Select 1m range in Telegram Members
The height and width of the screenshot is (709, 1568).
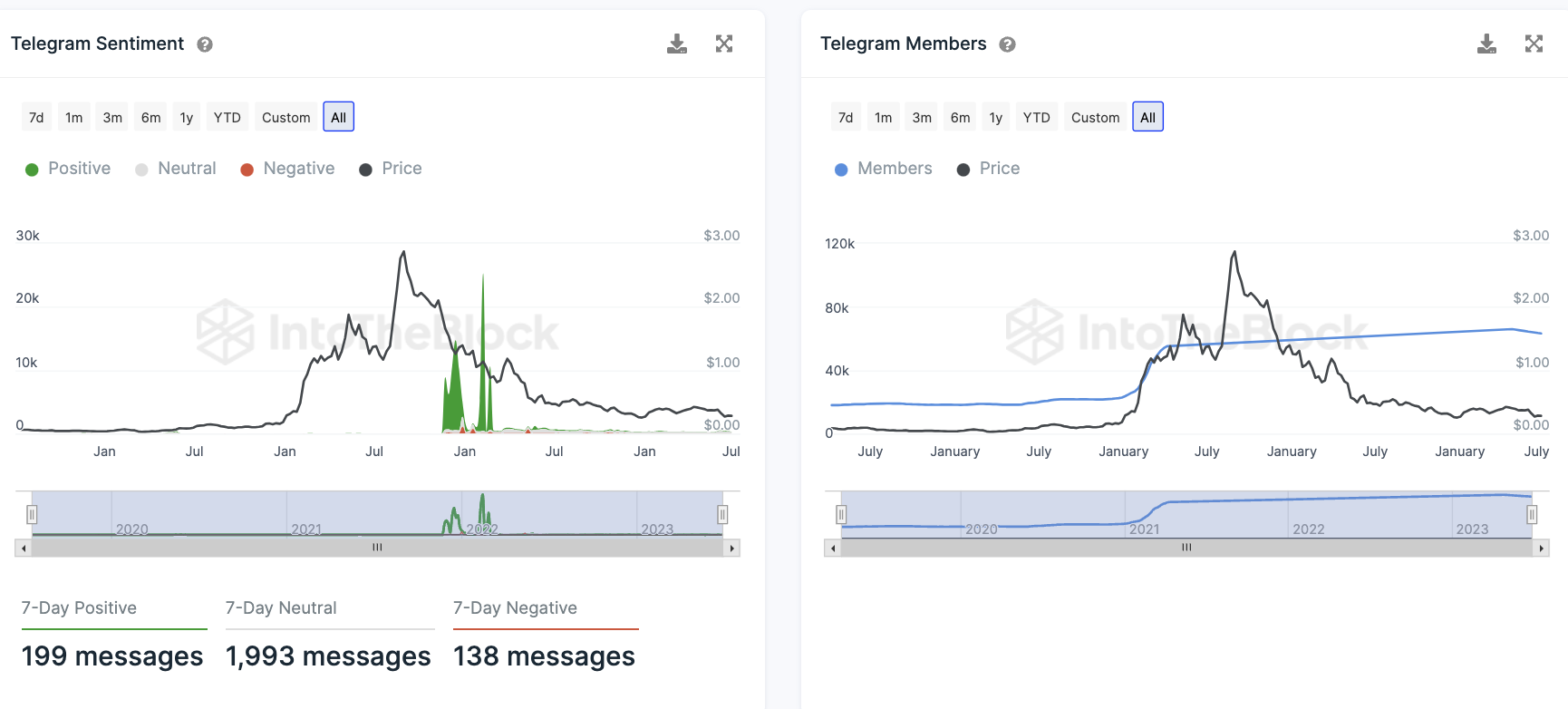(884, 117)
